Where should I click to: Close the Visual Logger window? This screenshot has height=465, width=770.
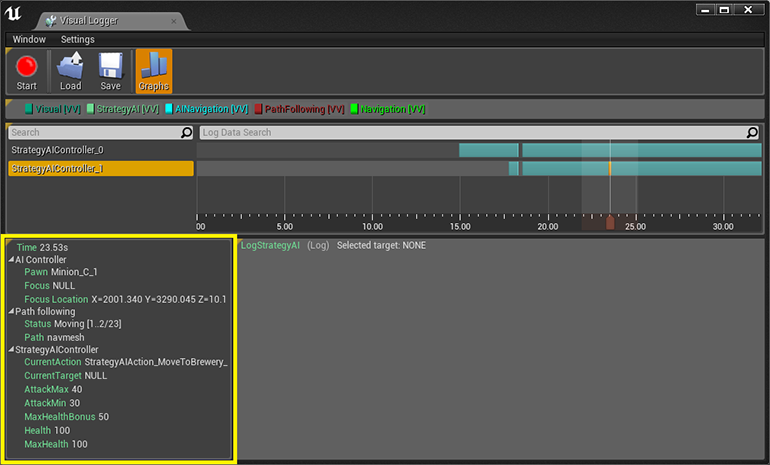point(748,9)
